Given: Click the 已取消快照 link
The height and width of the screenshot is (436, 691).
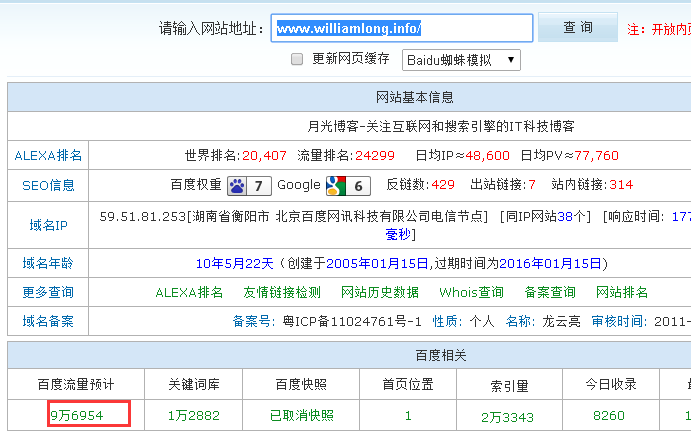Looking at the screenshot, I should (x=302, y=415).
